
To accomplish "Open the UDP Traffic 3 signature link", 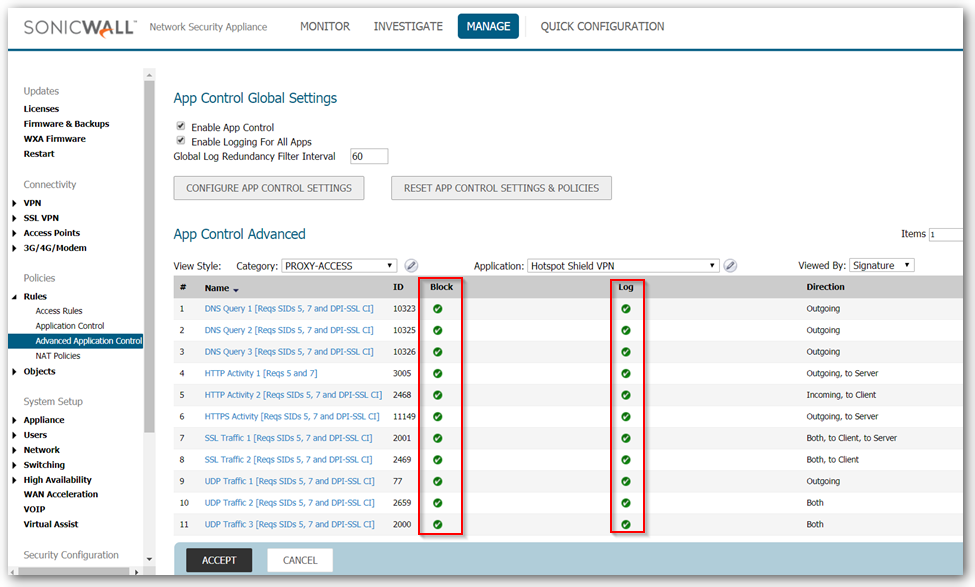I will [289, 524].
